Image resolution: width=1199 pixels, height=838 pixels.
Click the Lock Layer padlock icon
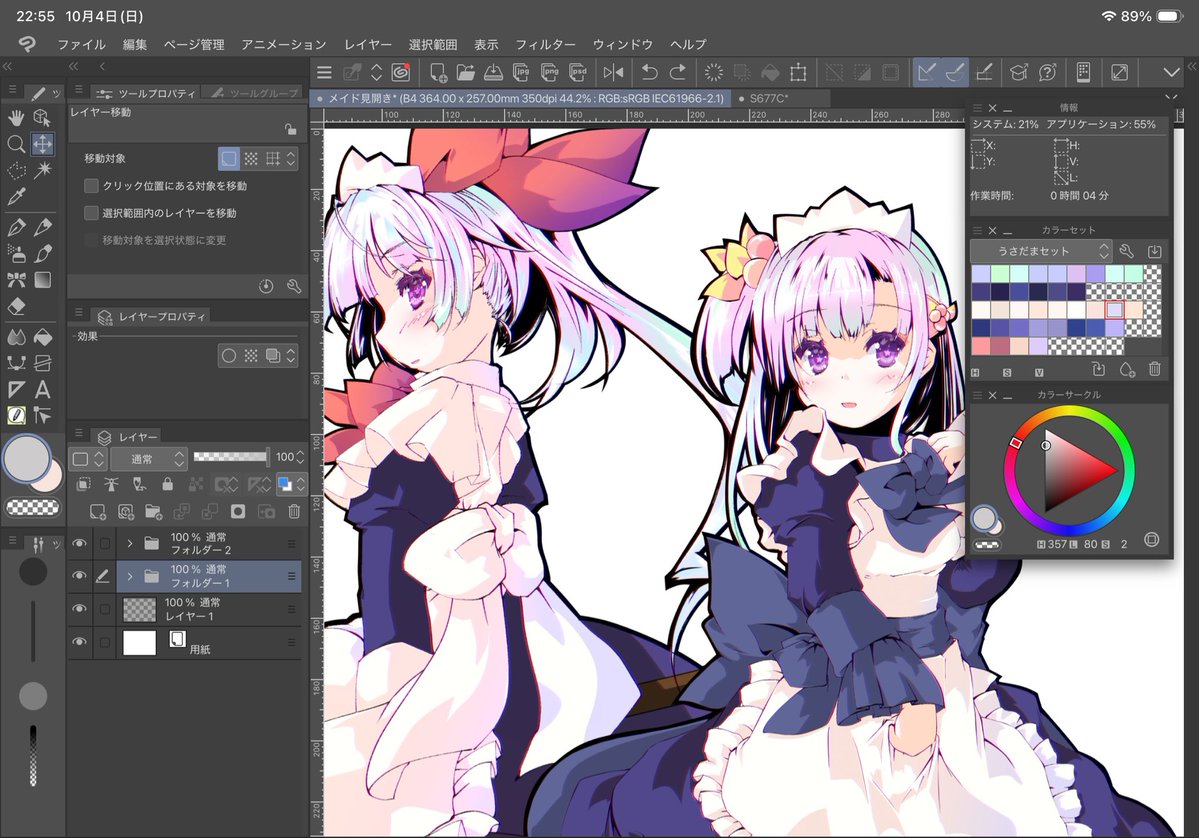tap(167, 484)
